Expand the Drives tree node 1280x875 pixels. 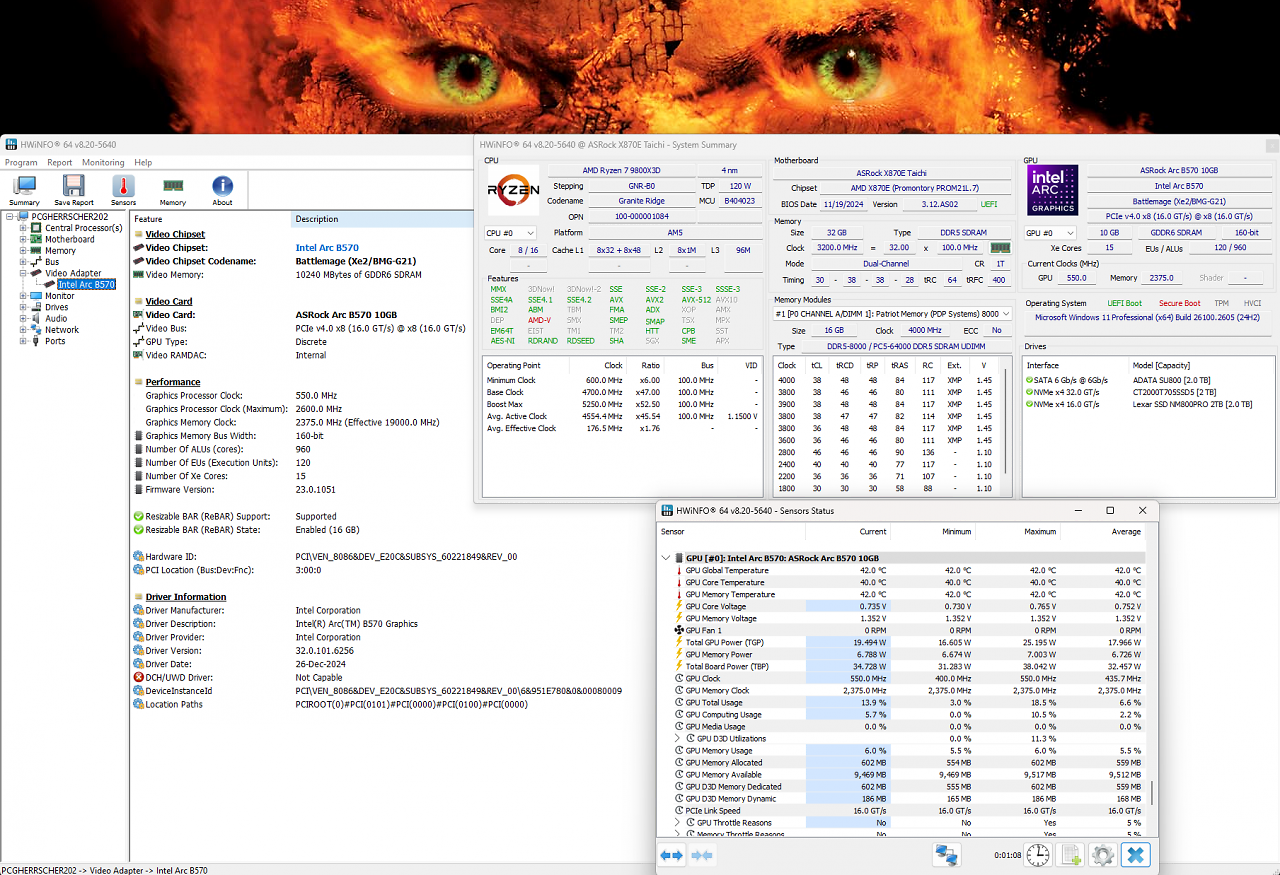(23, 307)
